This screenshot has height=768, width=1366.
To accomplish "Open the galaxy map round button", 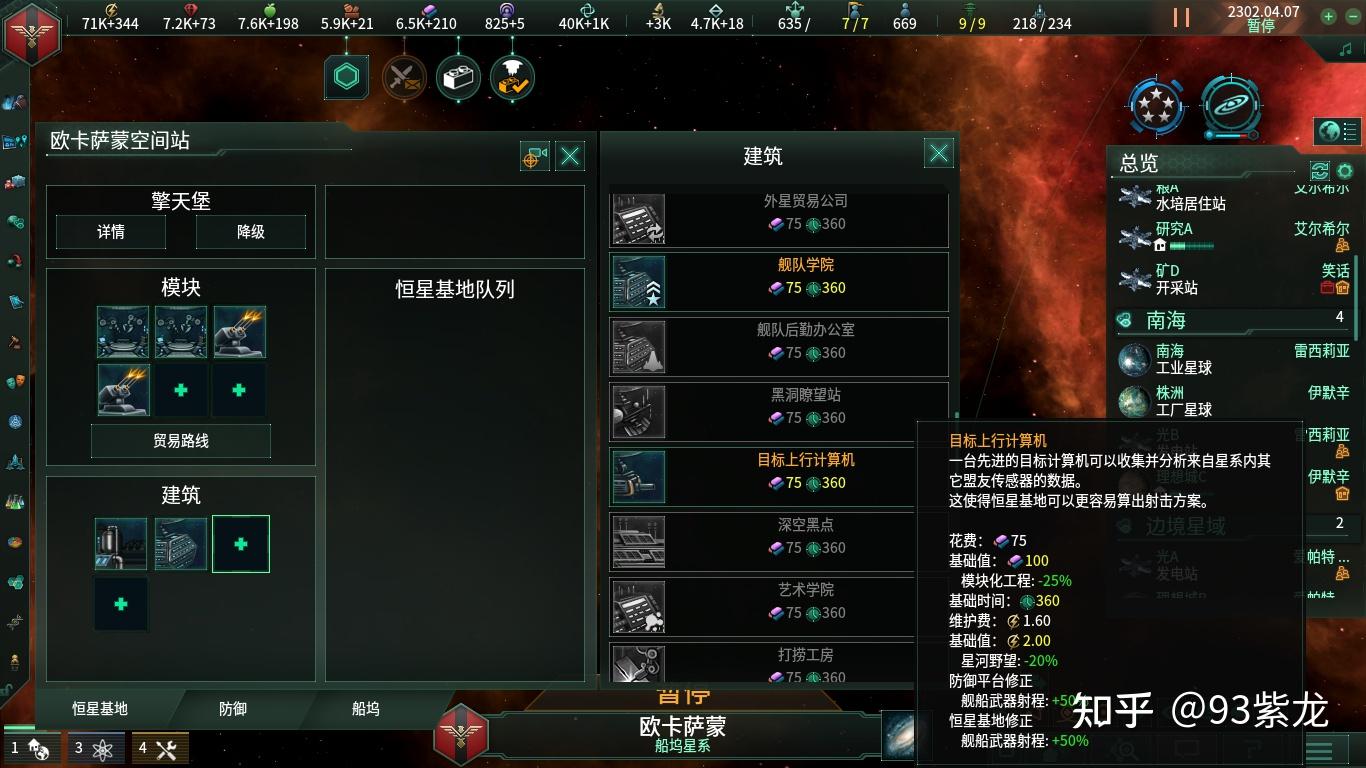I will pos(1230,107).
